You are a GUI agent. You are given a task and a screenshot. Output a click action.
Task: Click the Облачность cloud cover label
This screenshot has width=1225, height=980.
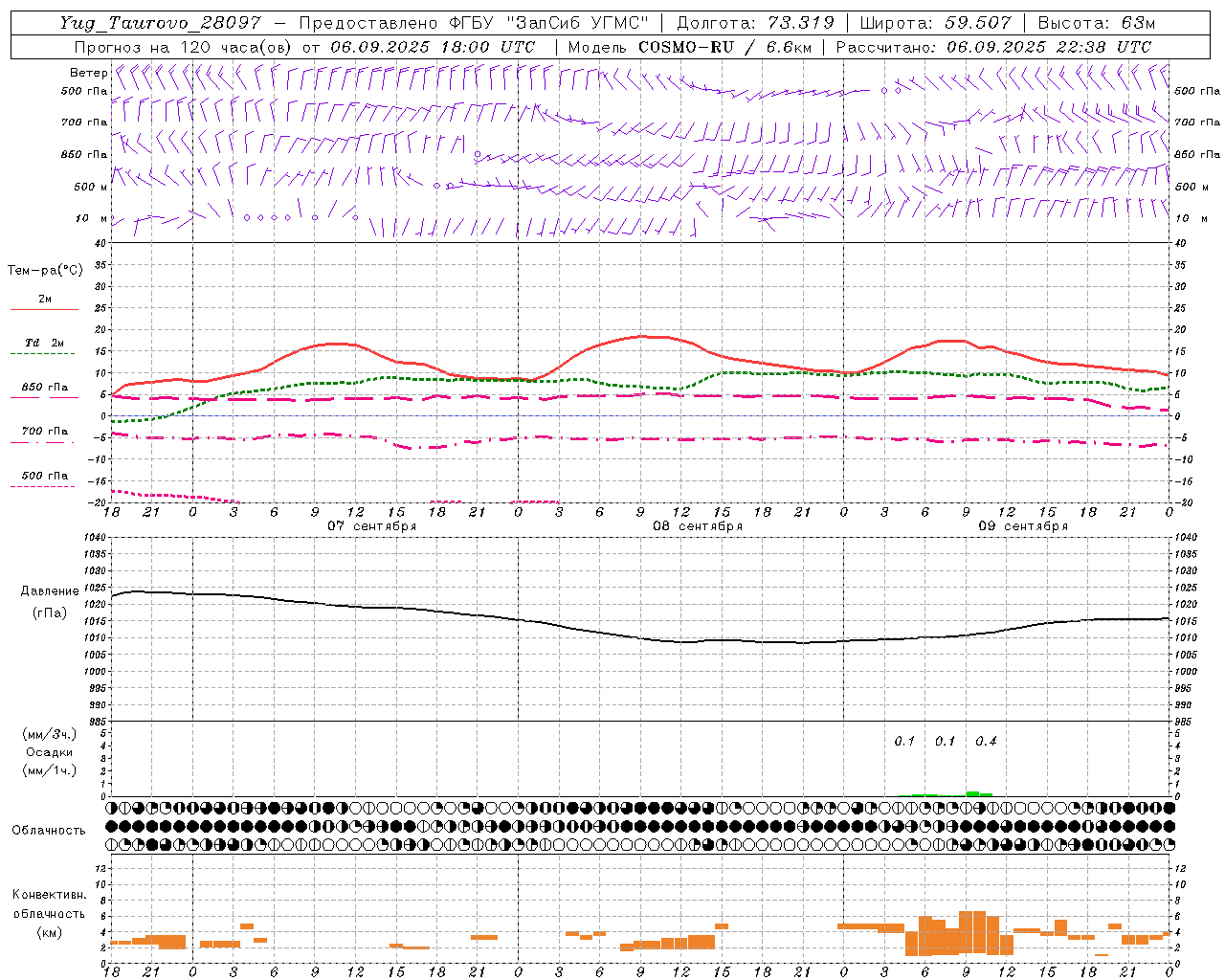click(49, 831)
